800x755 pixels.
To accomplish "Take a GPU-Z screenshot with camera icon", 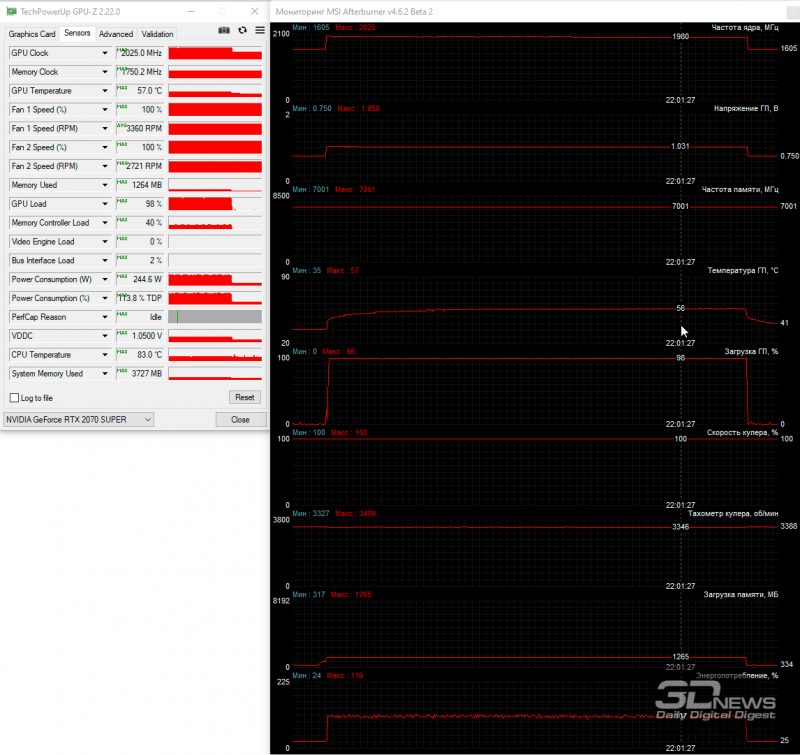I will pos(224,31).
